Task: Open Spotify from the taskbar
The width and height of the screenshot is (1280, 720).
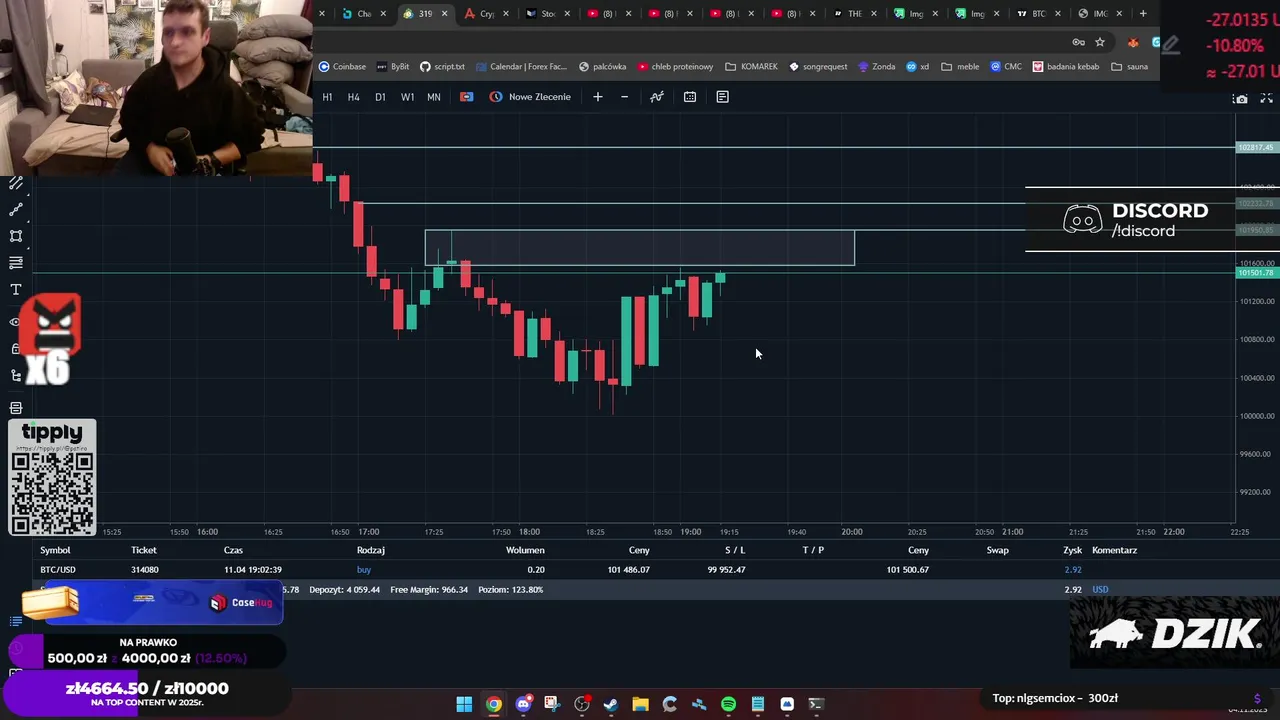Action: pos(728,704)
